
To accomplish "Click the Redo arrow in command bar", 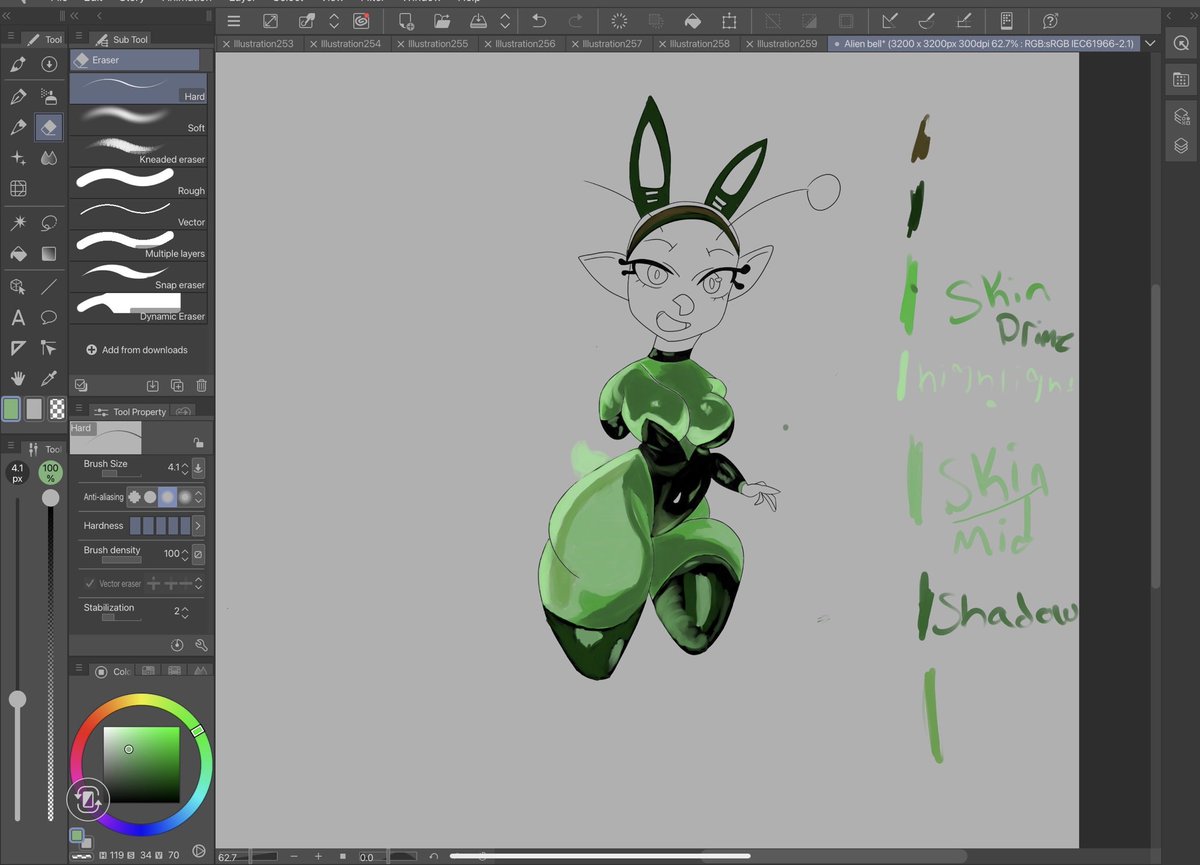I will pyautogui.click(x=575, y=21).
